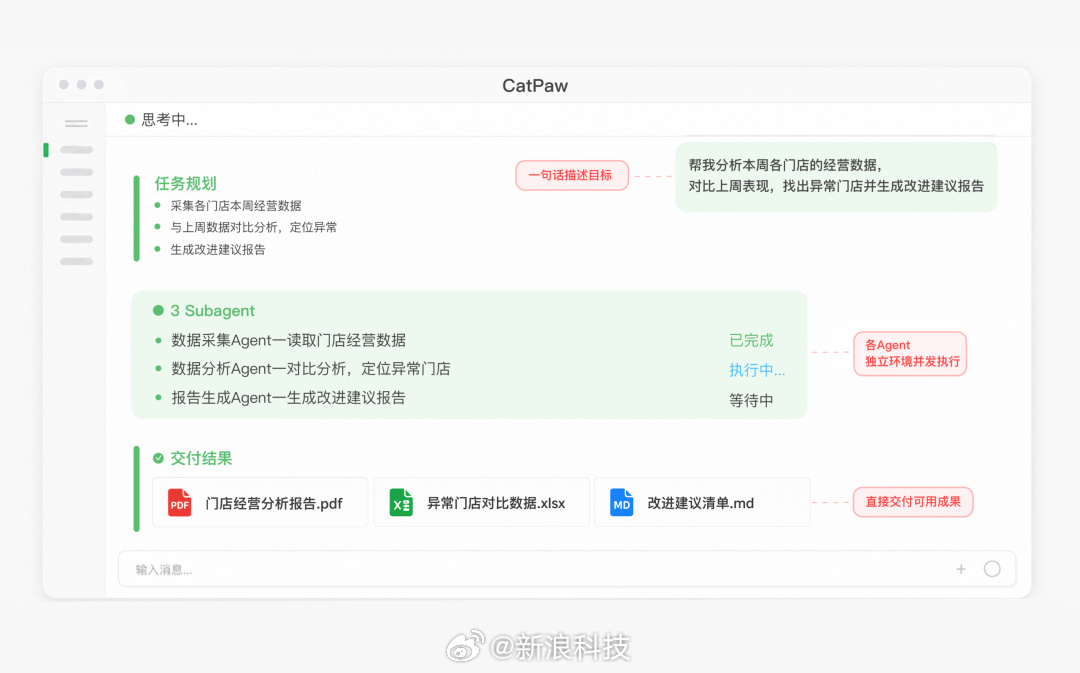Click 报告生成Agent—生成改进建议报告 row
1080x673 pixels.
coord(289,398)
